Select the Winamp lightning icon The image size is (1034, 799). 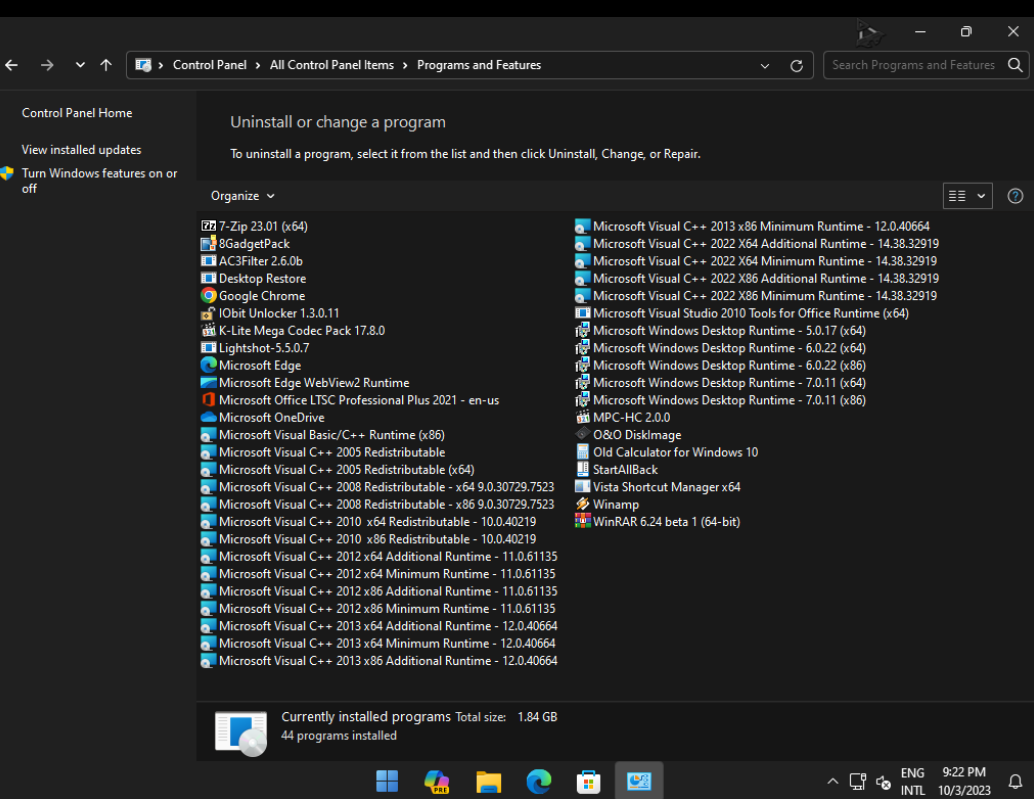click(x=582, y=504)
